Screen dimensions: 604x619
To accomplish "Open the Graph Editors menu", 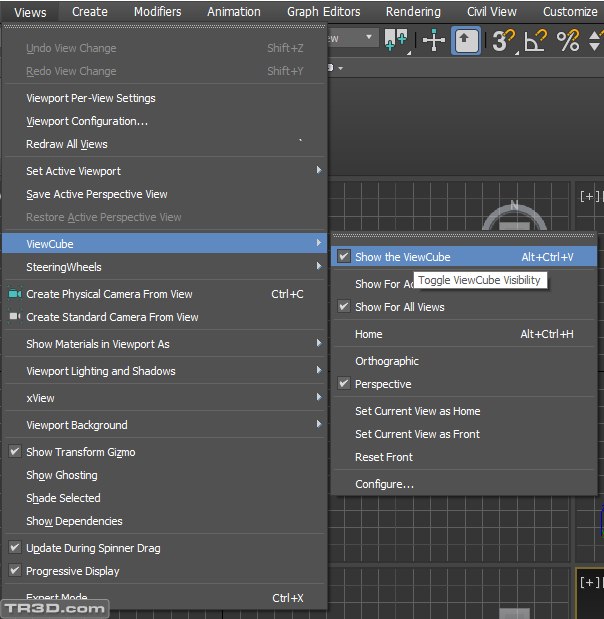I will (x=323, y=12).
